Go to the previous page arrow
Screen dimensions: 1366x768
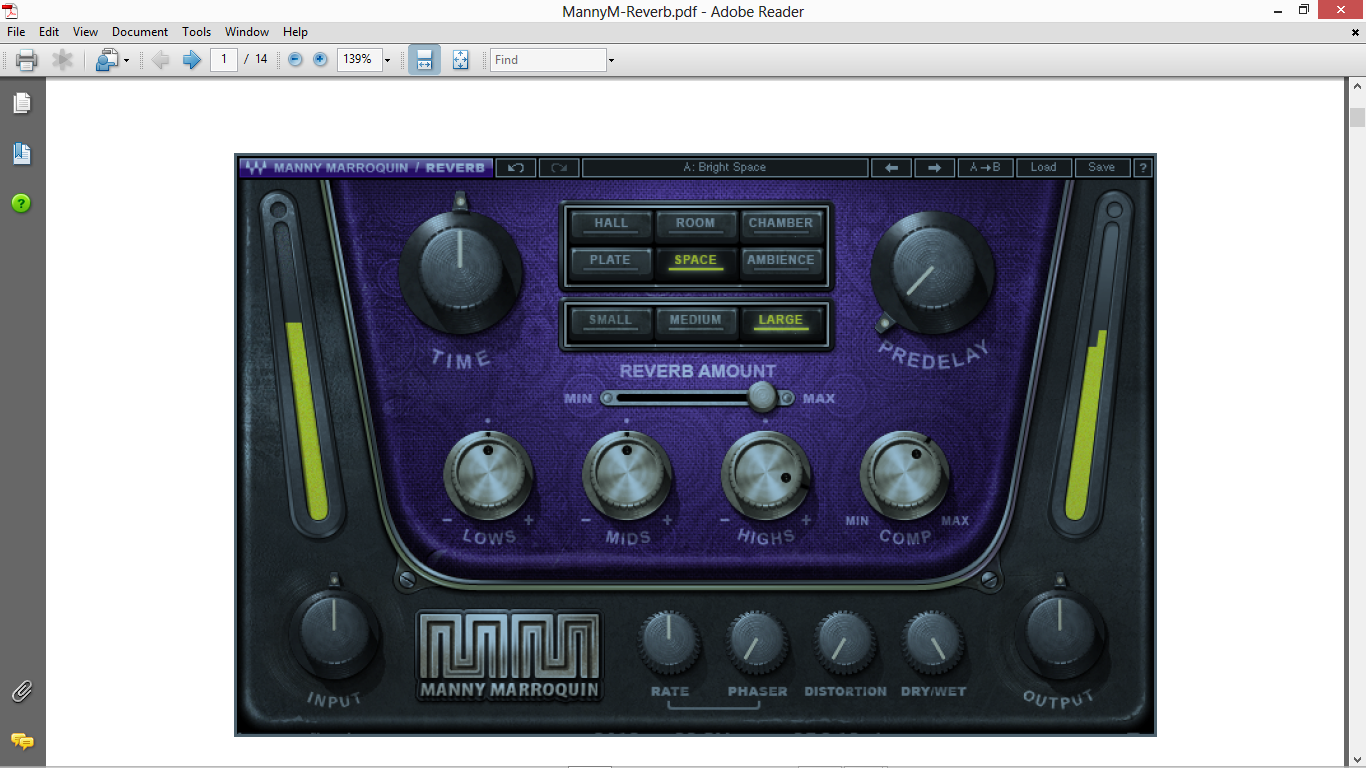[x=160, y=60]
